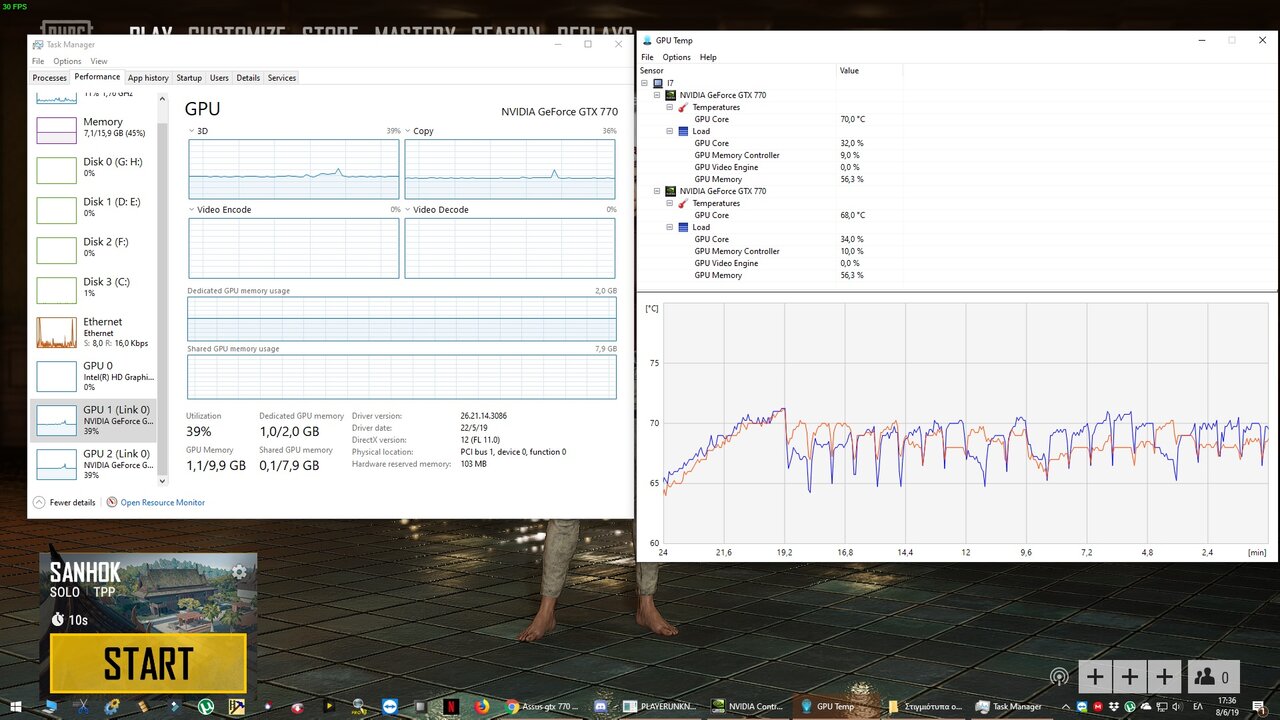Open uTorrent from the taskbar
Viewport: 1280px width, 720px height.
pyautogui.click(x=205, y=707)
